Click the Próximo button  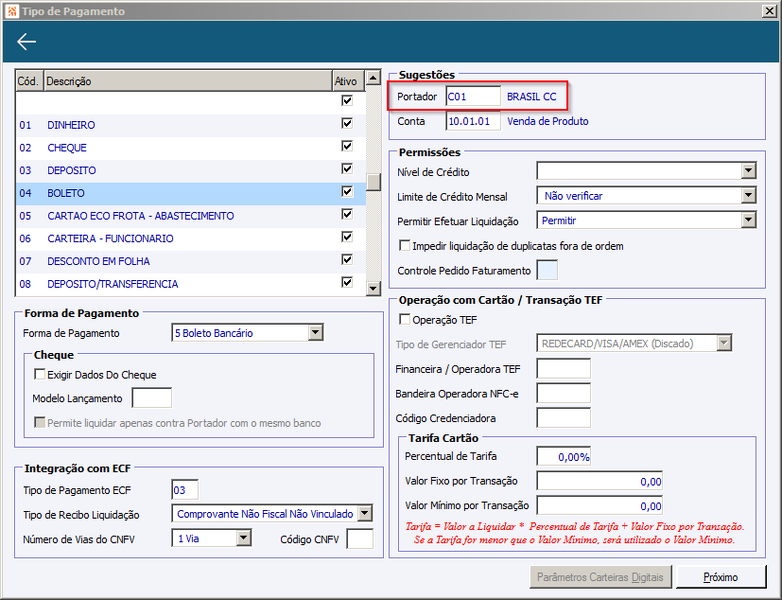coord(721,577)
